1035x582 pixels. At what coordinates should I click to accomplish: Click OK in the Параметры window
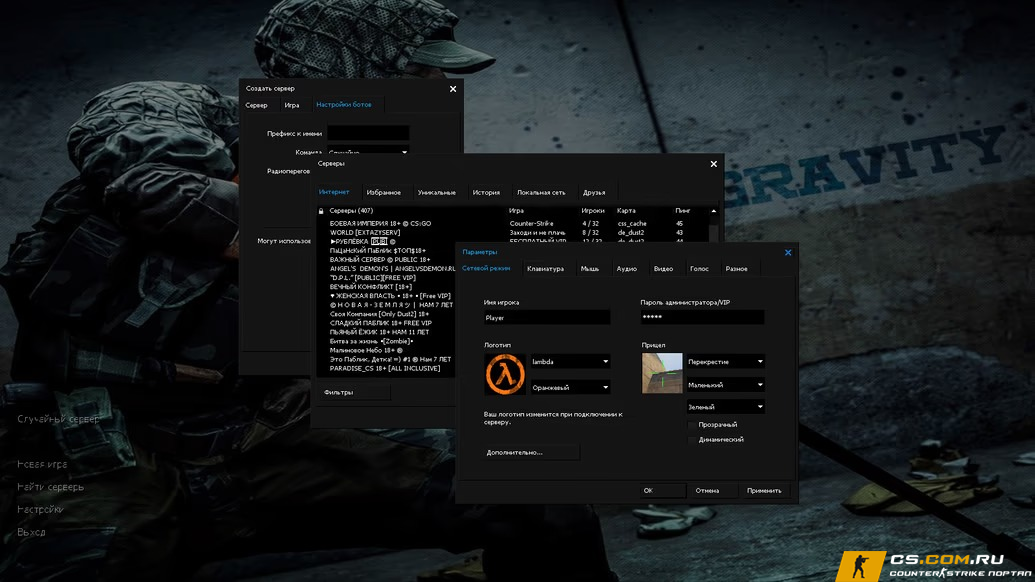pyautogui.click(x=662, y=490)
